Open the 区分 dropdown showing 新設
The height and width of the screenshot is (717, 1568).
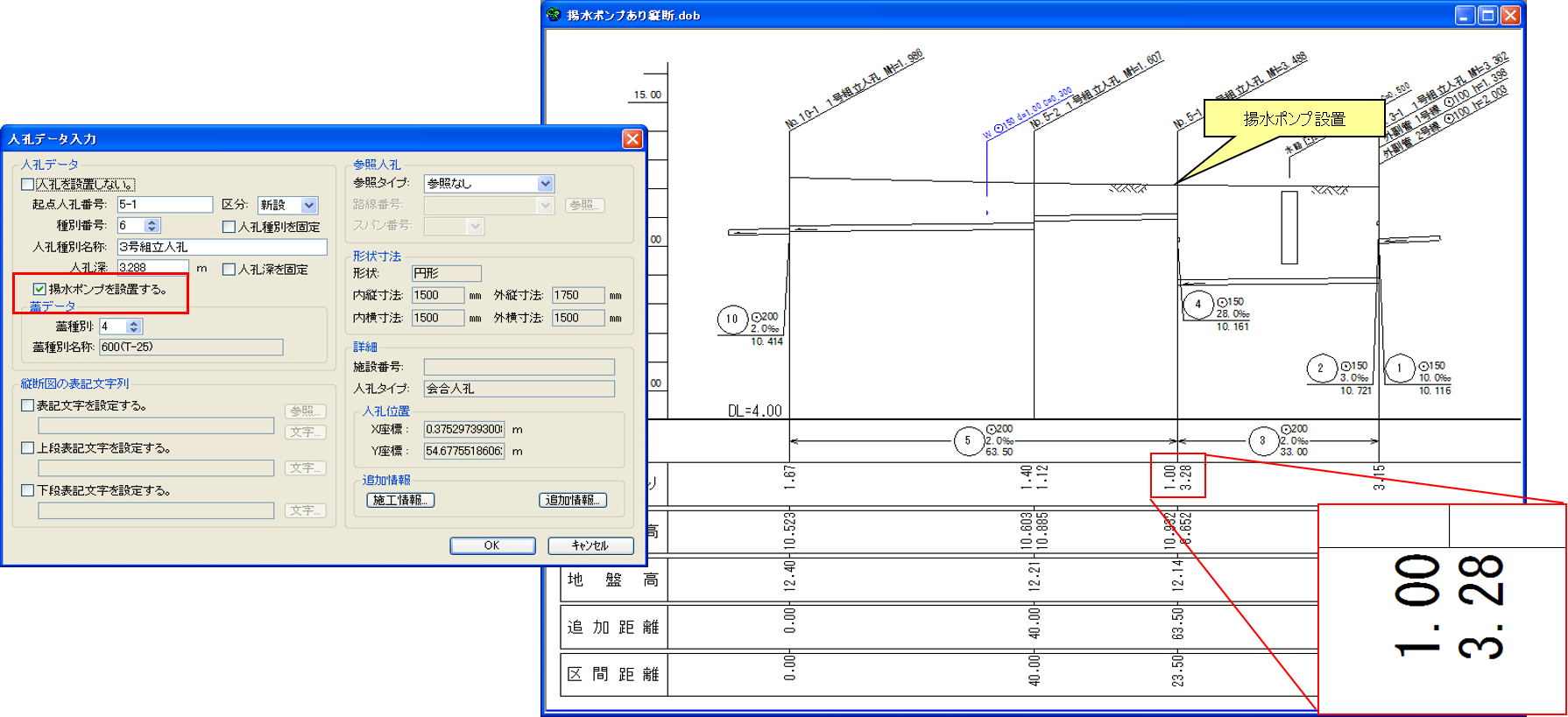308,205
